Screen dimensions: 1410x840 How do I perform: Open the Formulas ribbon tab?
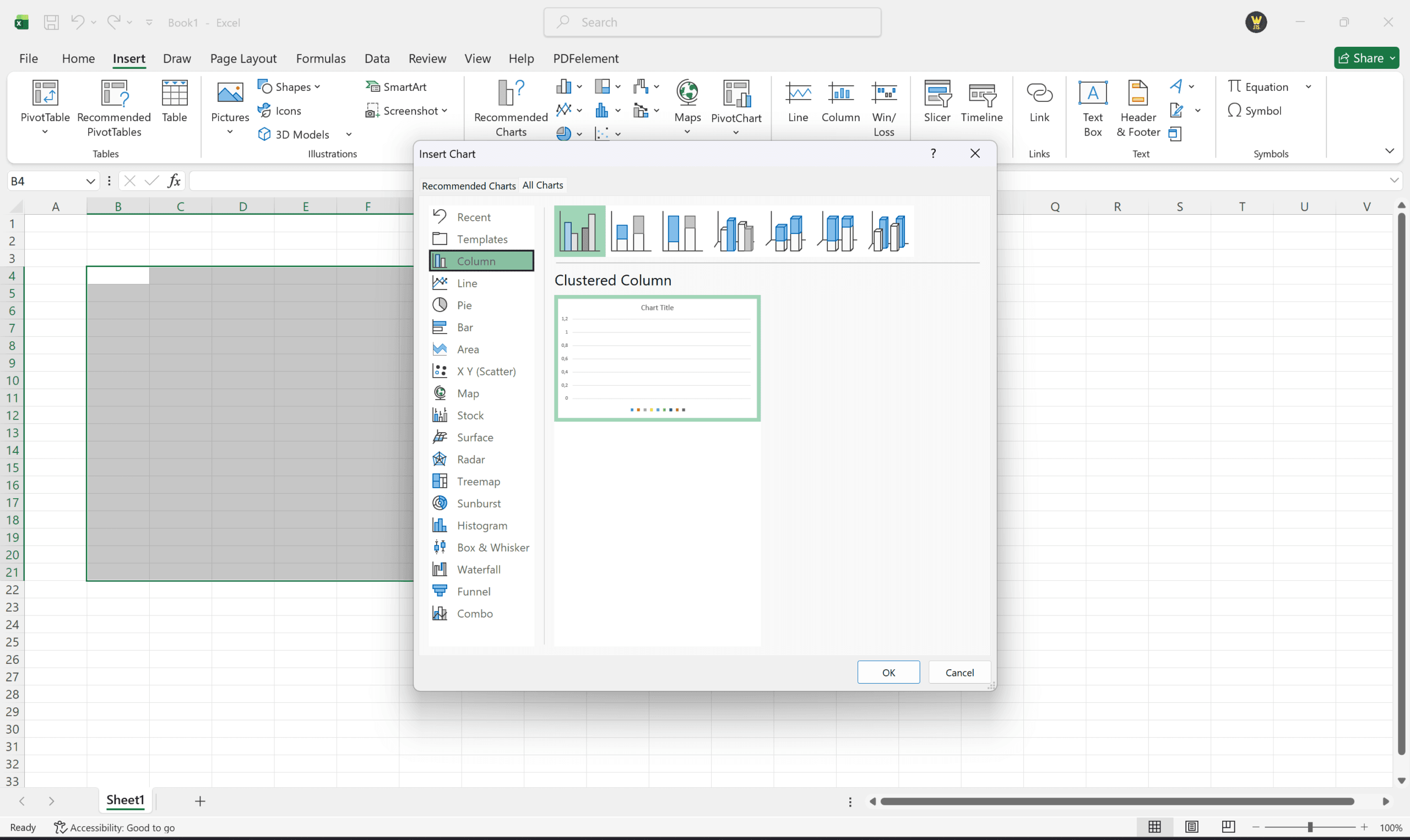pyautogui.click(x=321, y=58)
